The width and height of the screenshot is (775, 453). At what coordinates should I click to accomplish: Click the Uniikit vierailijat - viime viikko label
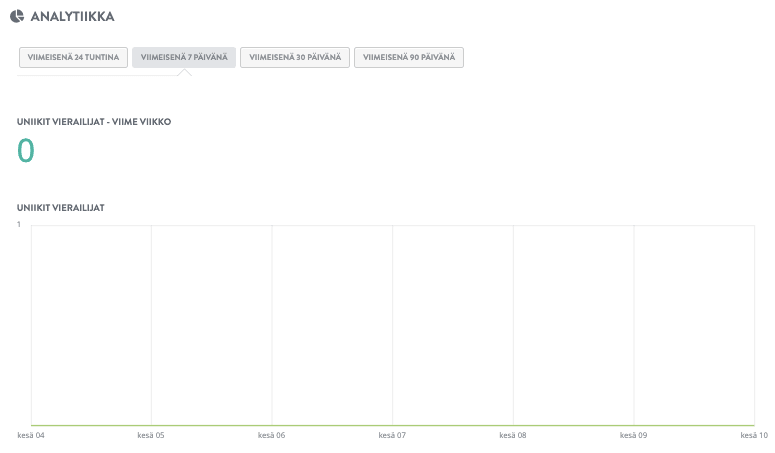94,122
